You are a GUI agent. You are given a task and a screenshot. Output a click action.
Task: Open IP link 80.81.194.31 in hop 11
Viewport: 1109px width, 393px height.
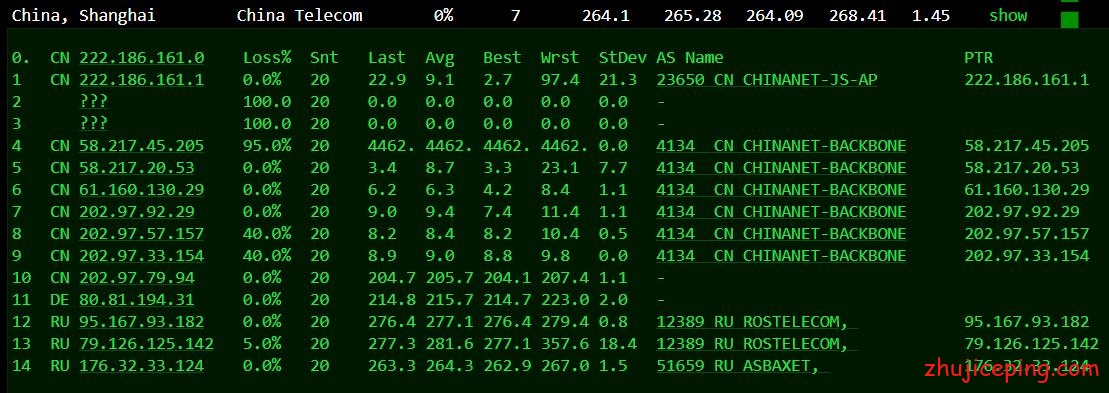click(137, 300)
